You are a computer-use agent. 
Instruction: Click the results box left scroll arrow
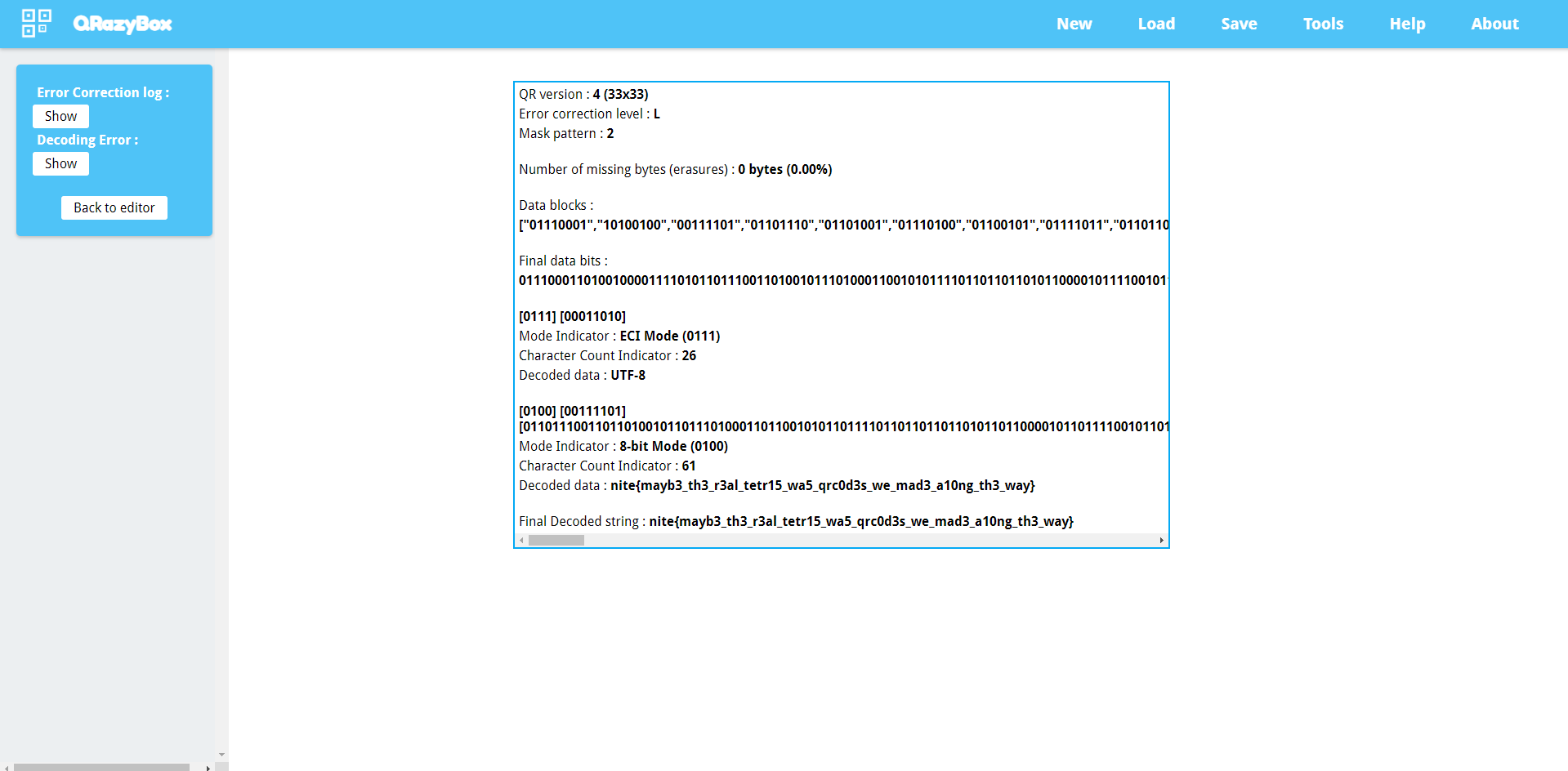[521, 541]
